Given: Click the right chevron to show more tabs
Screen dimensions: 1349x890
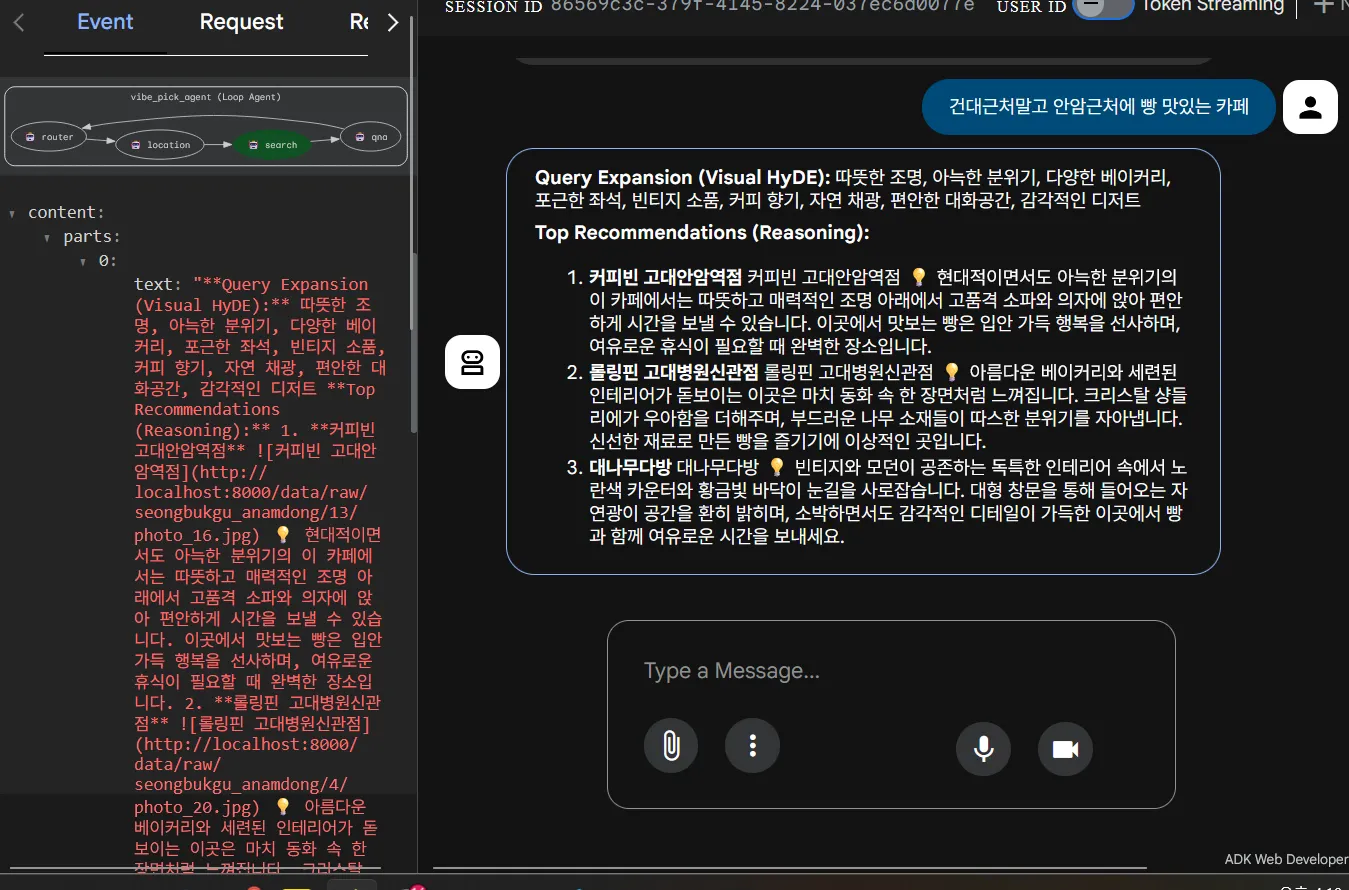Looking at the screenshot, I should tap(393, 22).
